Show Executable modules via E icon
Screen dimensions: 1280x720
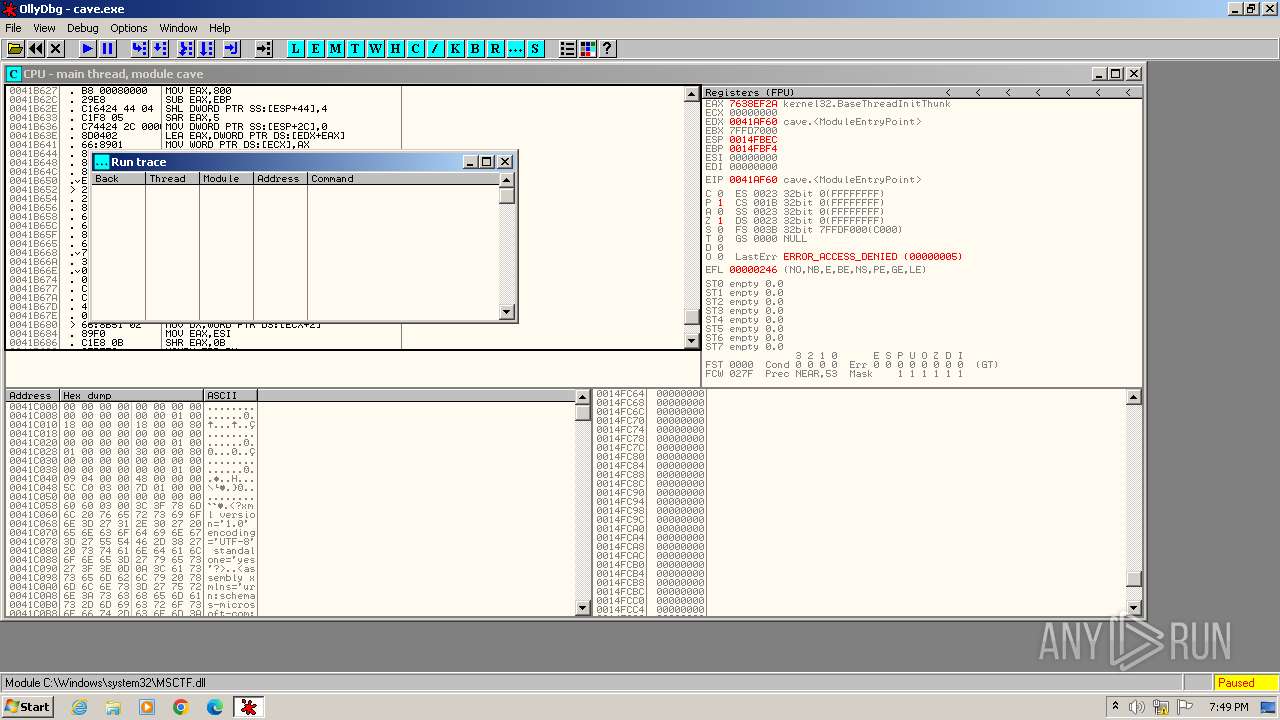(315, 48)
